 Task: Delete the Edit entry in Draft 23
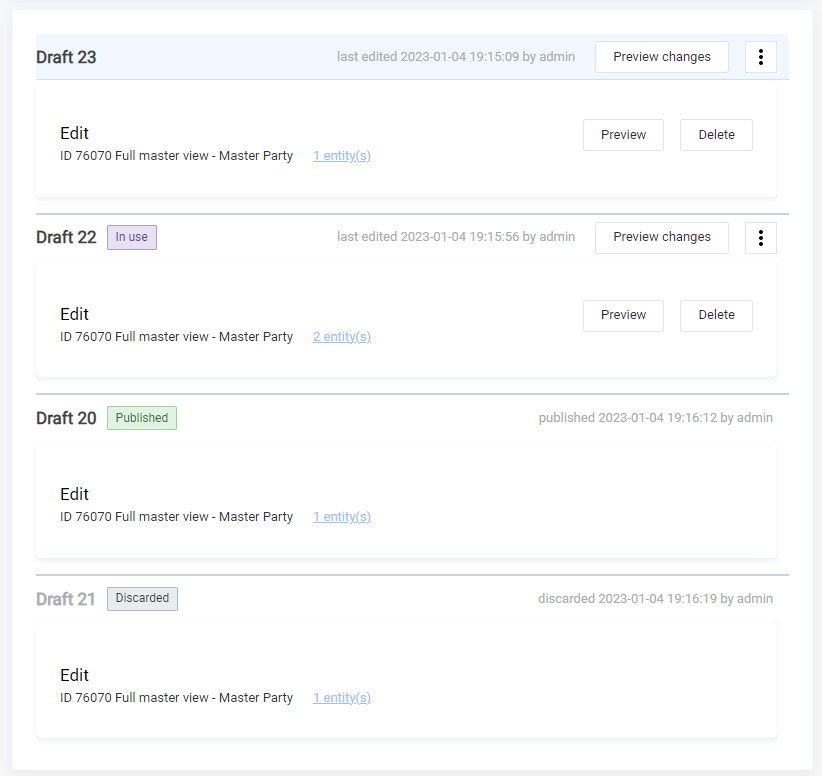tap(716, 135)
